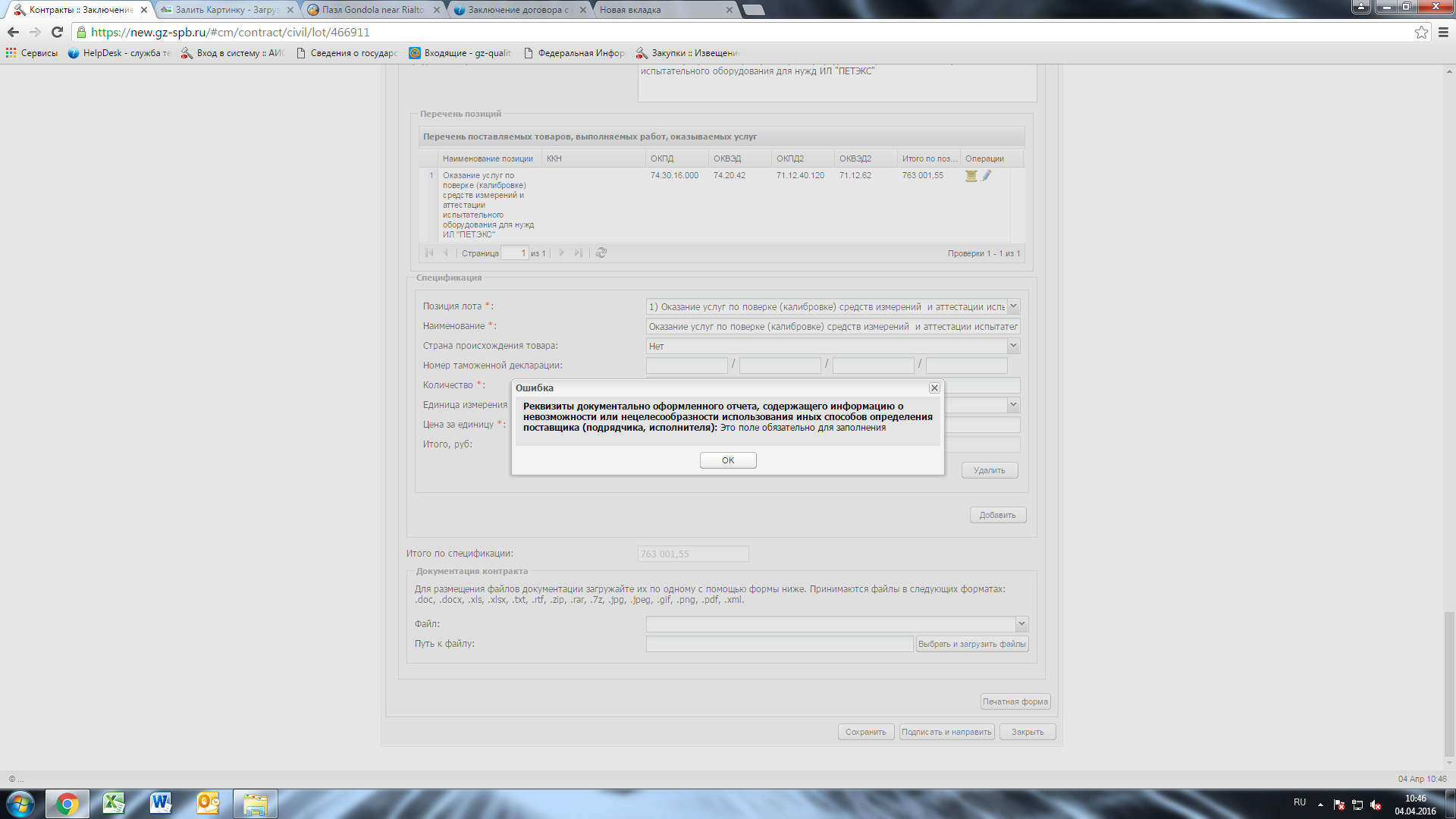Click the volume tray icon

(1376, 805)
